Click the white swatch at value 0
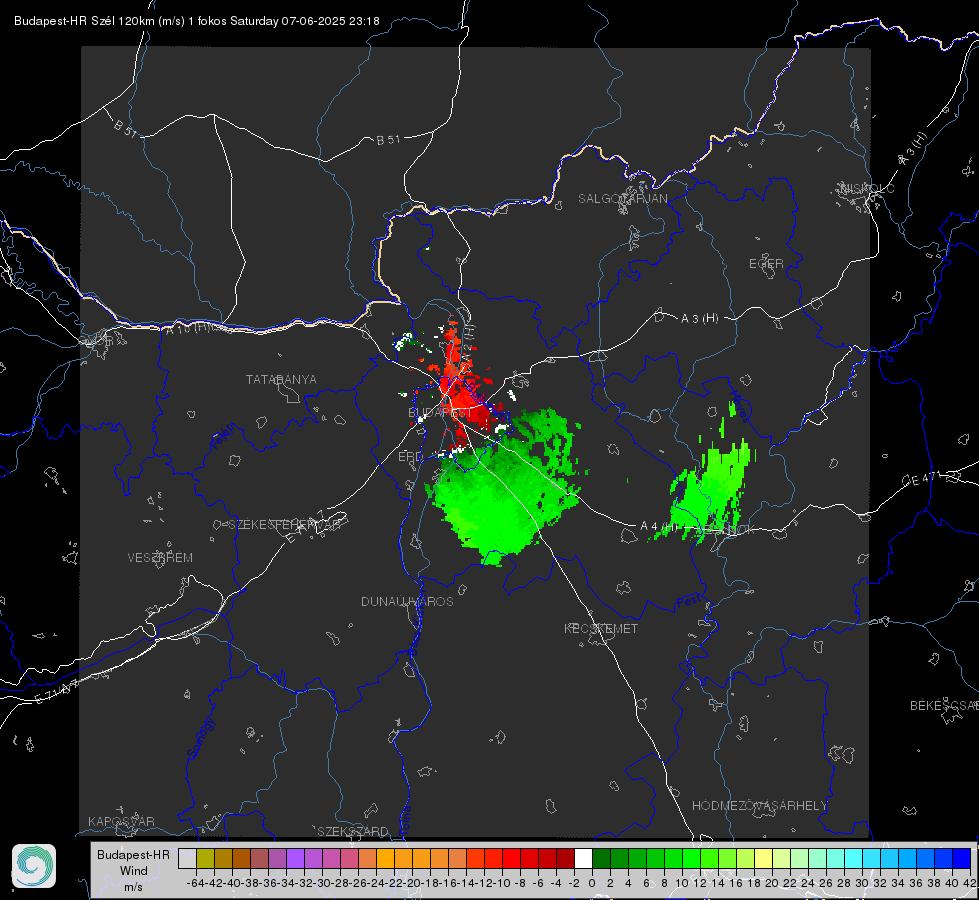Screen dimensions: 979x900 coord(583,858)
